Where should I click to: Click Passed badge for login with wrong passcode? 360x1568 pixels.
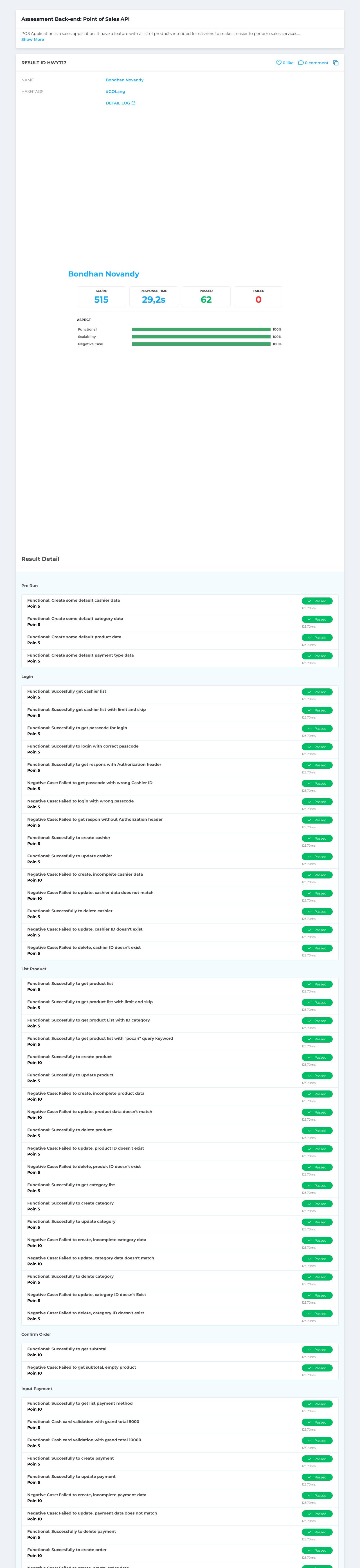click(x=317, y=802)
